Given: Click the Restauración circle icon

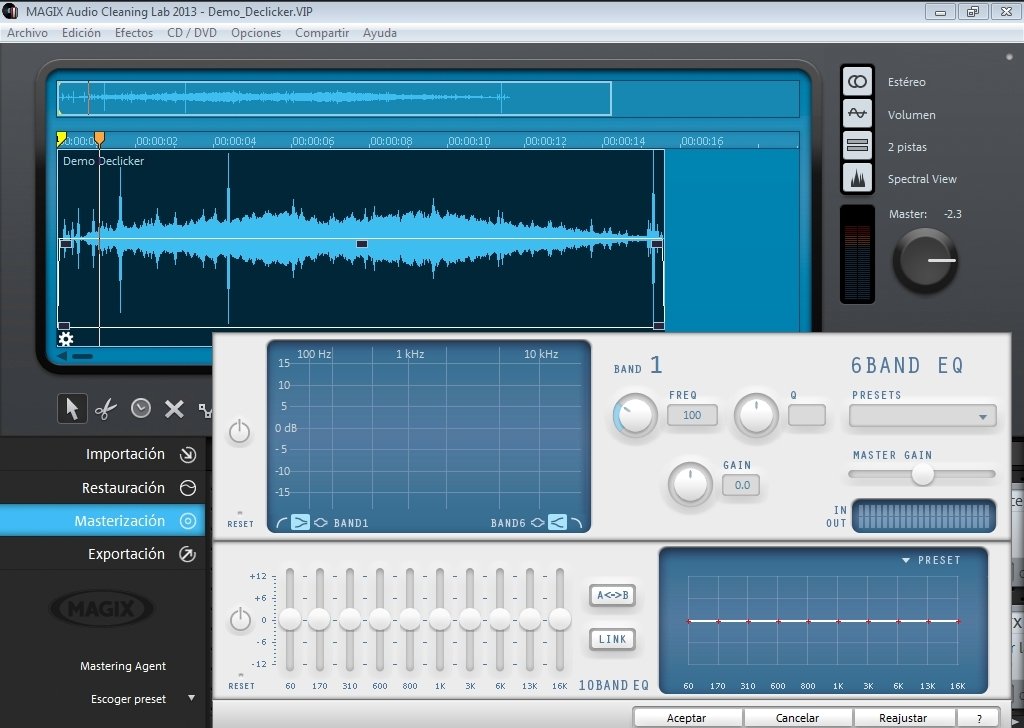Looking at the screenshot, I should pyautogui.click(x=188, y=488).
